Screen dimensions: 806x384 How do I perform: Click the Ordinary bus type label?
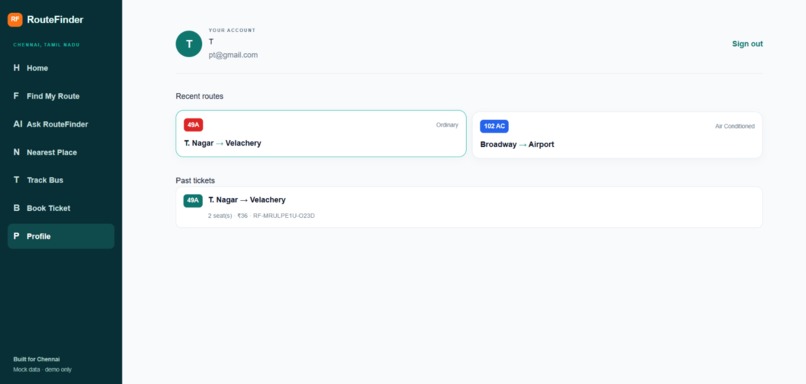coord(447,125)
